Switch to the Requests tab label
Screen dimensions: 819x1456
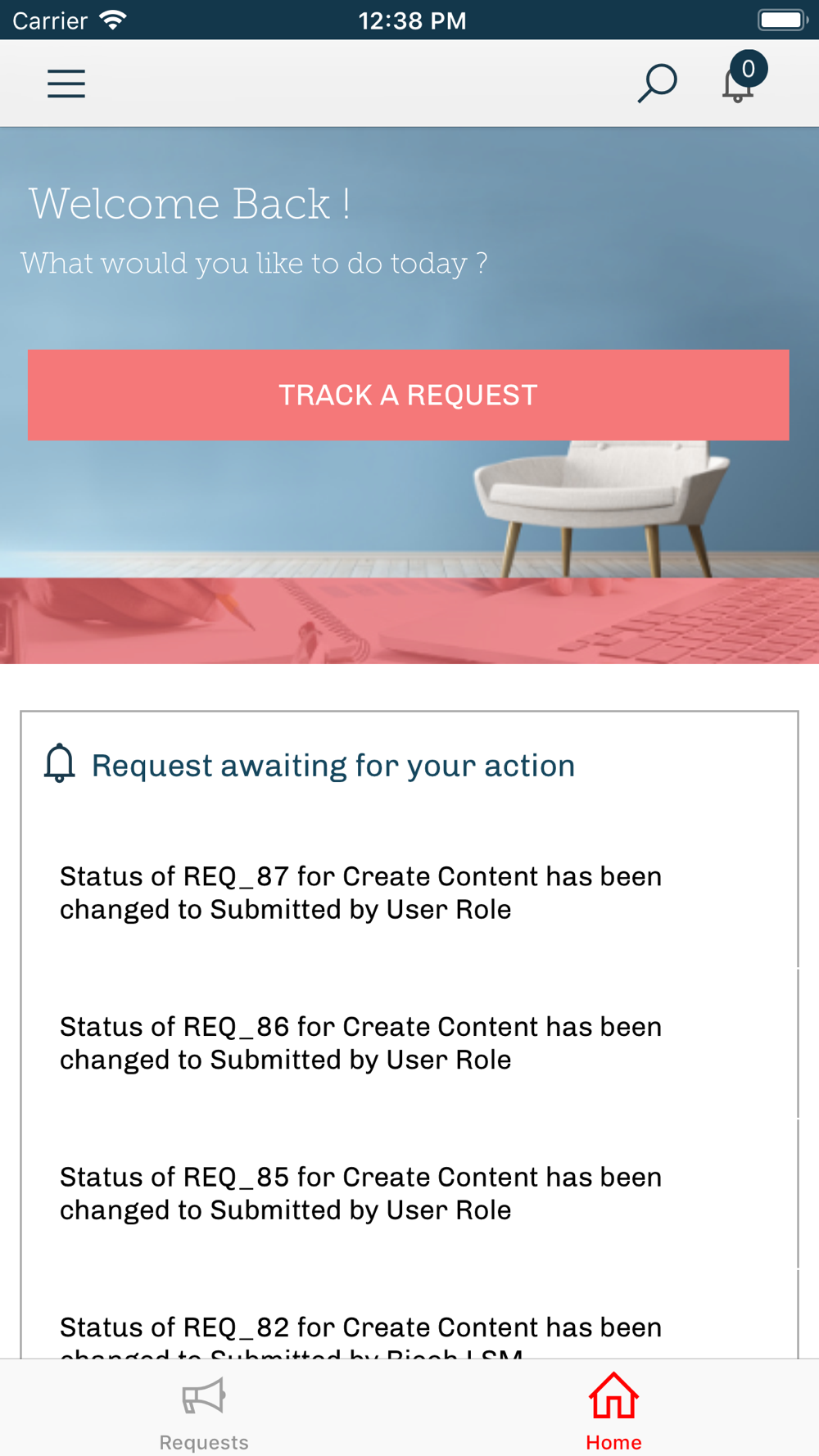click(x=204, y=1442)
